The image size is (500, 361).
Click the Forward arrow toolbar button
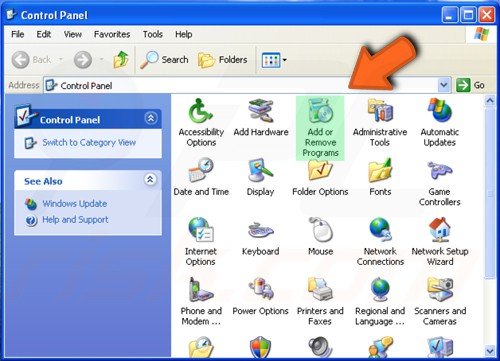(82, 60)
